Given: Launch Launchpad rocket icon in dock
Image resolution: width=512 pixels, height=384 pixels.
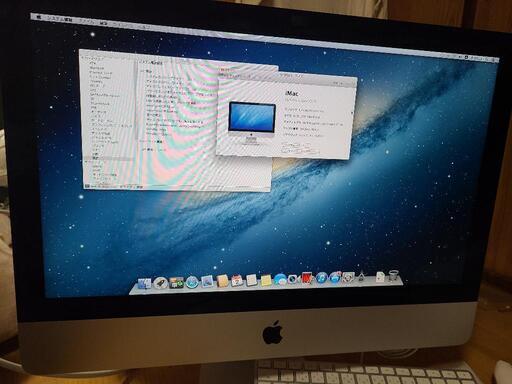Looking at the screenshot, I should pyautogui.click(x=160, y=283).
